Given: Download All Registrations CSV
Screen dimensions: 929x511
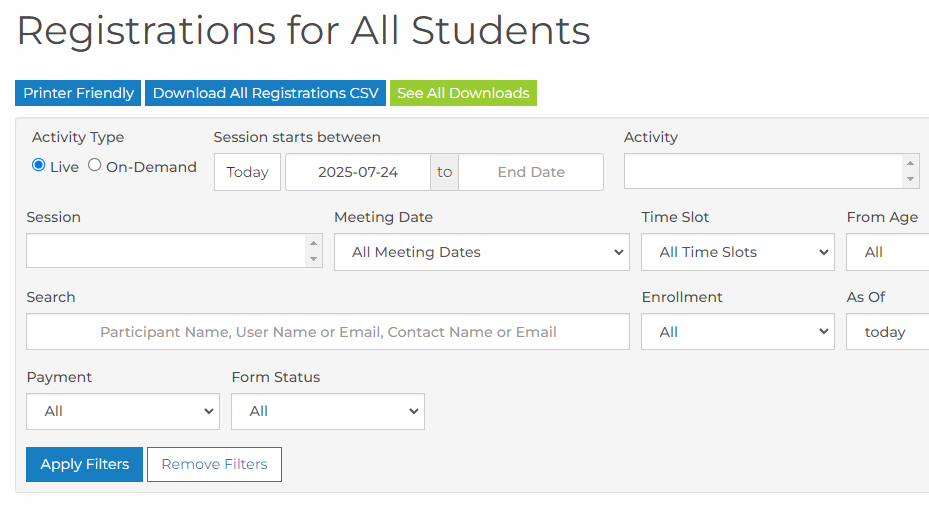Looking at the screenshot, I should [x=265, y=93].
